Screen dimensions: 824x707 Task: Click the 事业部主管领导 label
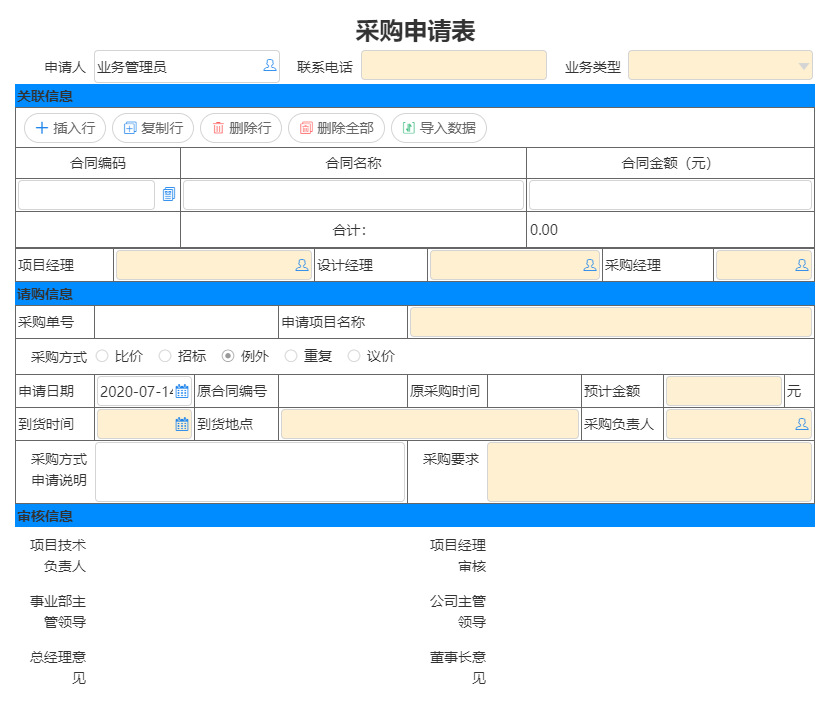point(58,612)
